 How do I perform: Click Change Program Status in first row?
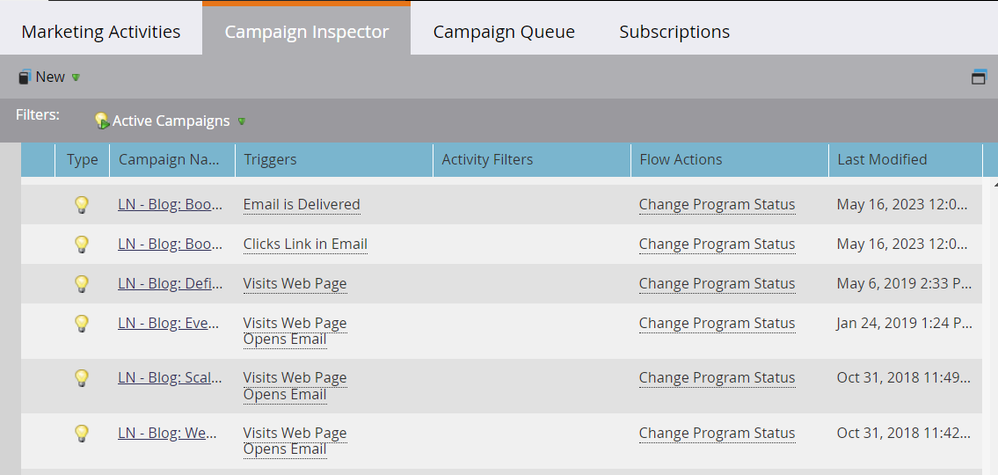coord(717,205)
